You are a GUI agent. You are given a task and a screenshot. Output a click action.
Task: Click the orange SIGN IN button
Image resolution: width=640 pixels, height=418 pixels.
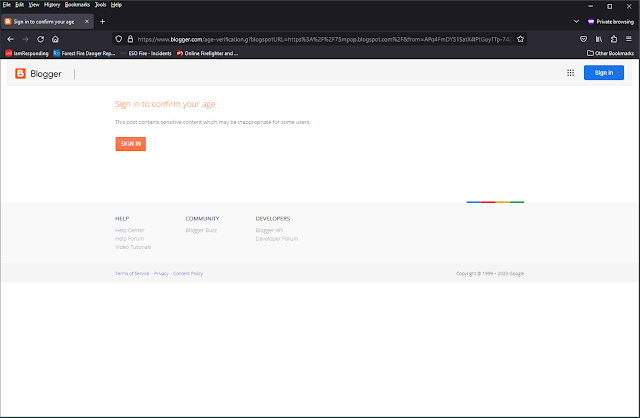point(131,144)
